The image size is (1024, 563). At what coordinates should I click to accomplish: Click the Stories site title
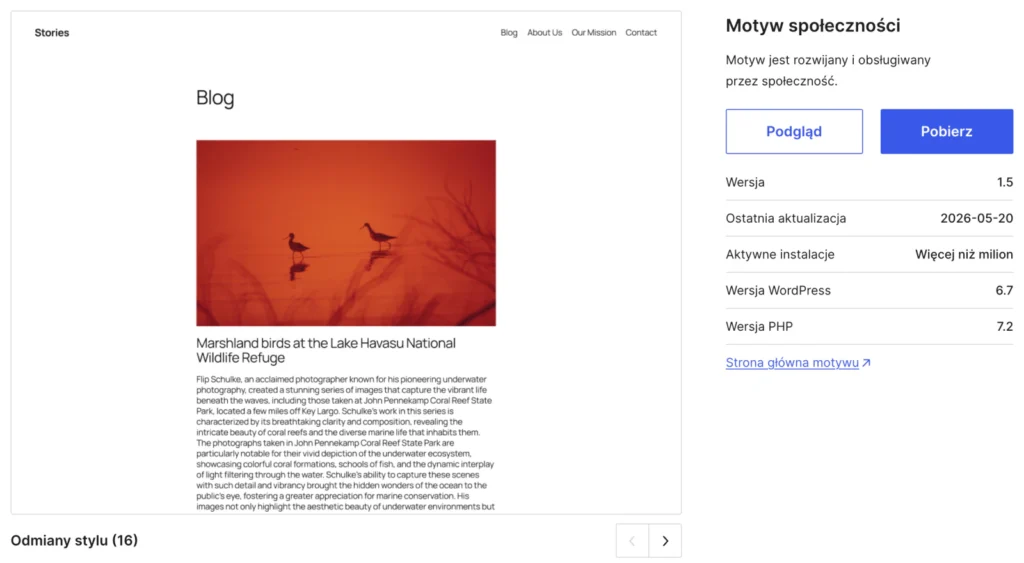[x=52, y=33]
